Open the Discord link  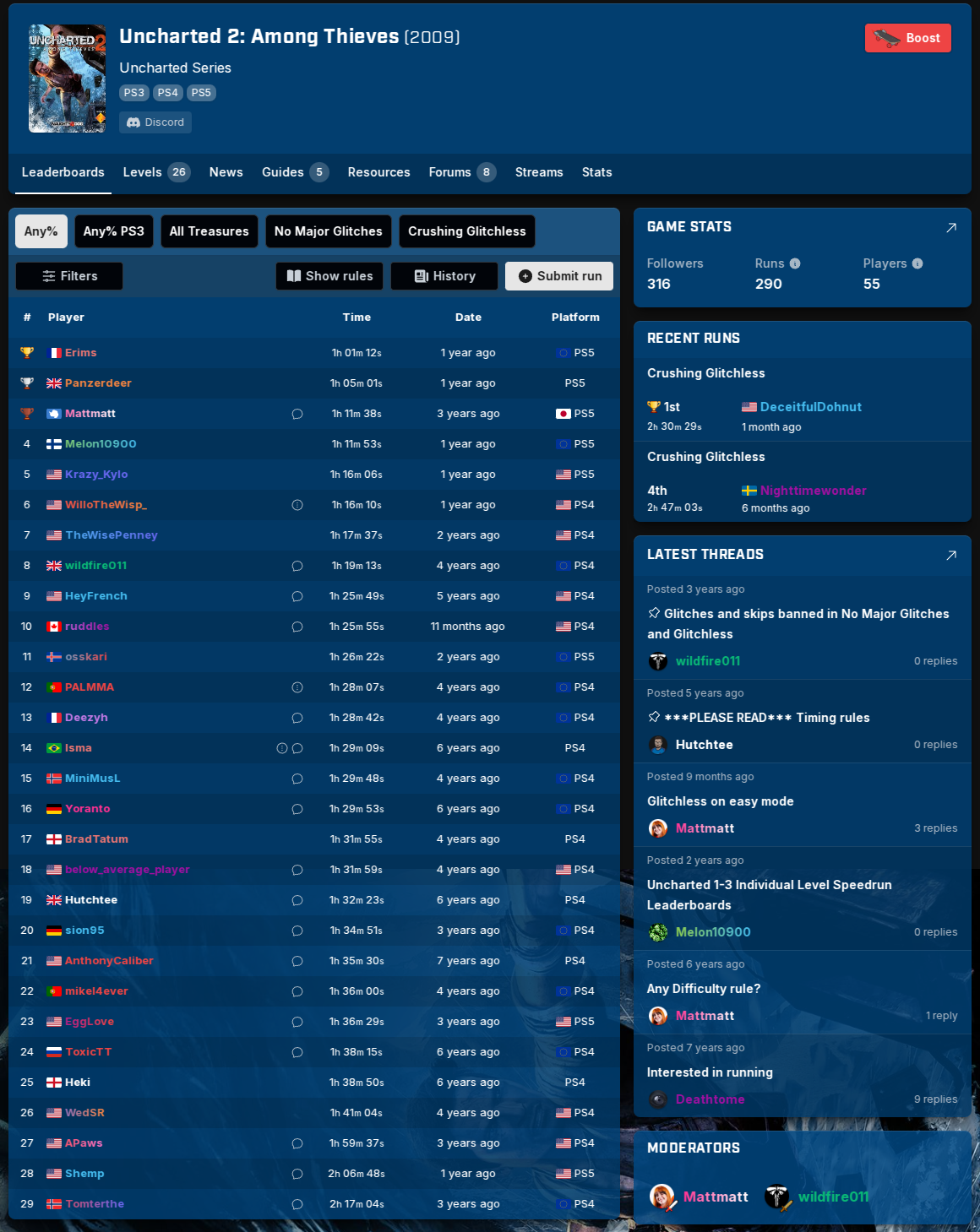155,122
